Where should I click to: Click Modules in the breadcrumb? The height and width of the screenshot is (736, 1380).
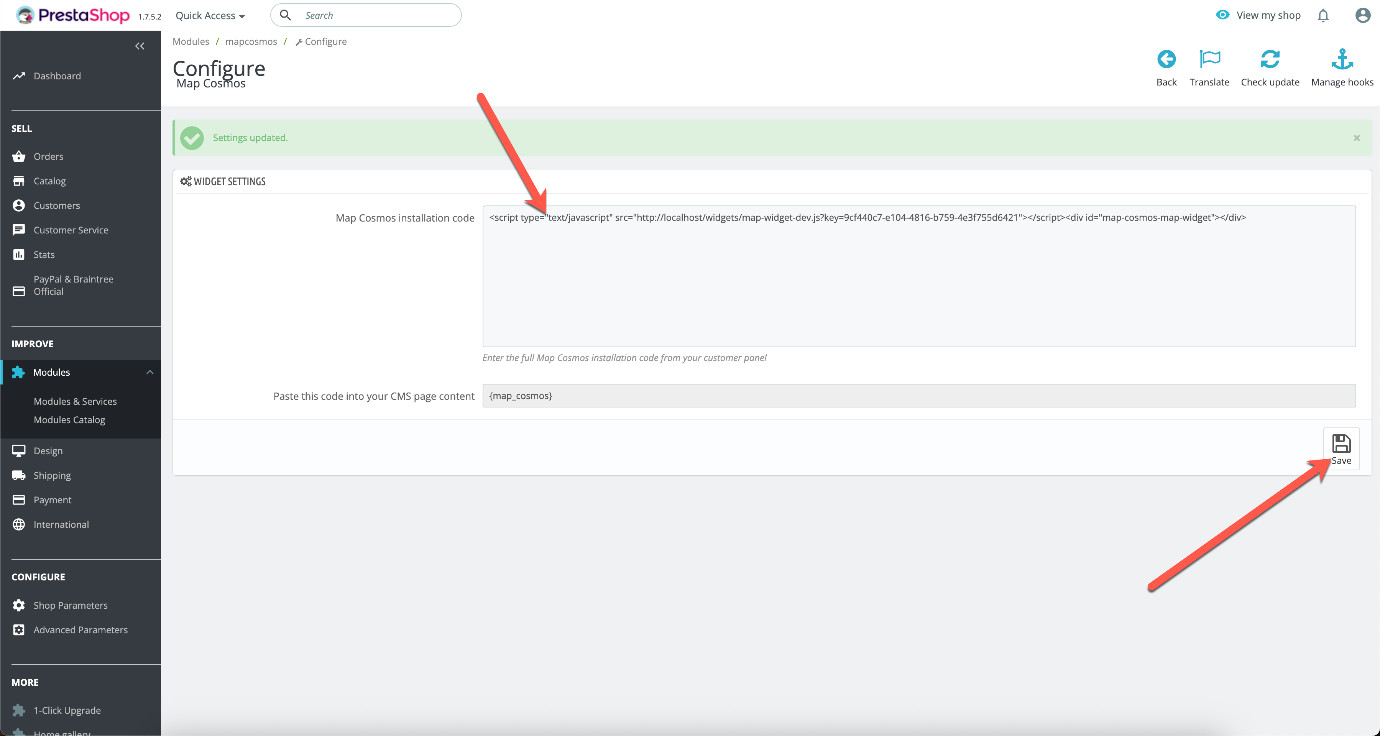tap(191, 42)
